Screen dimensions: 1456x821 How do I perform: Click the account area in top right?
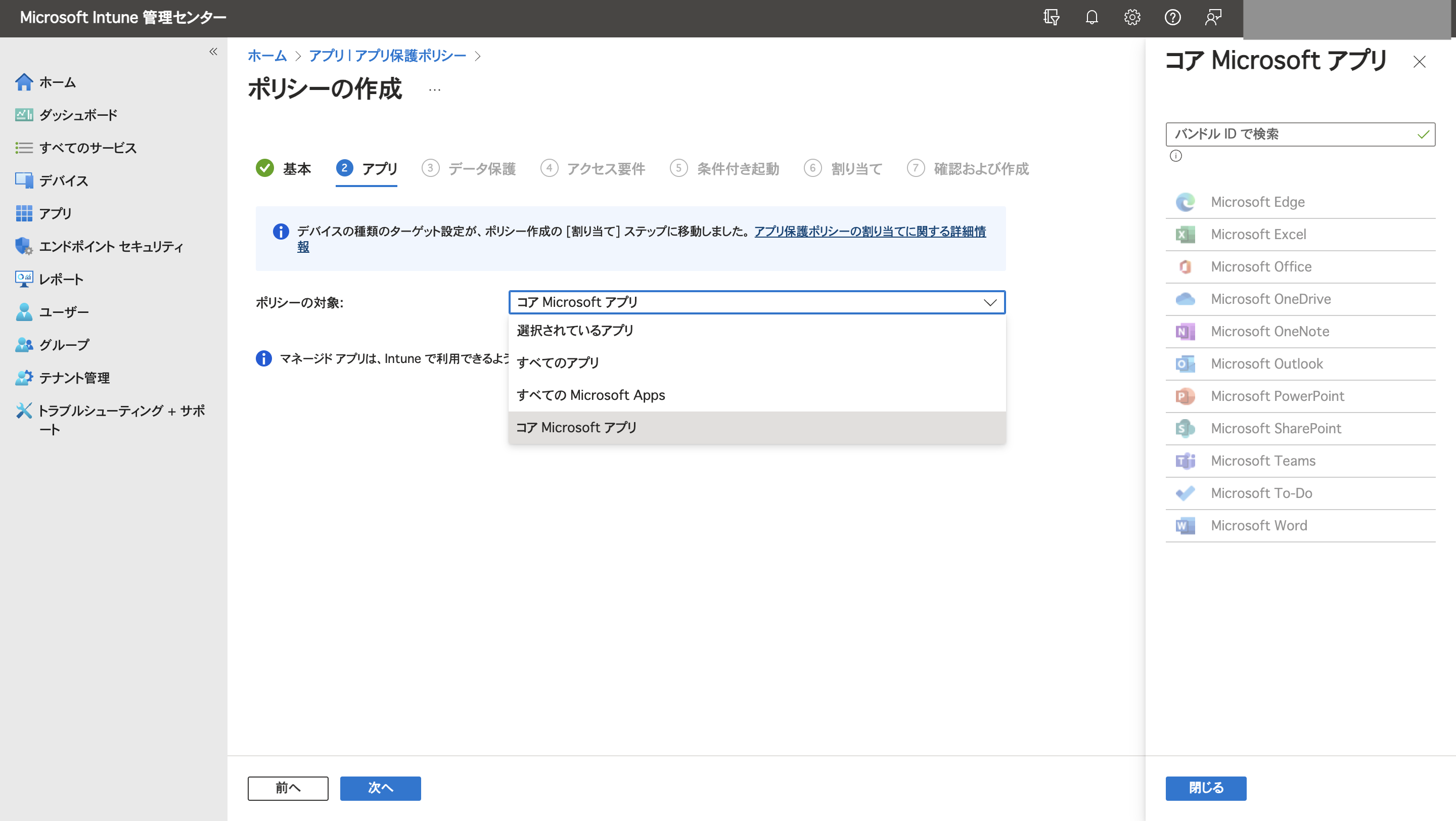(x=1347, y=19)
